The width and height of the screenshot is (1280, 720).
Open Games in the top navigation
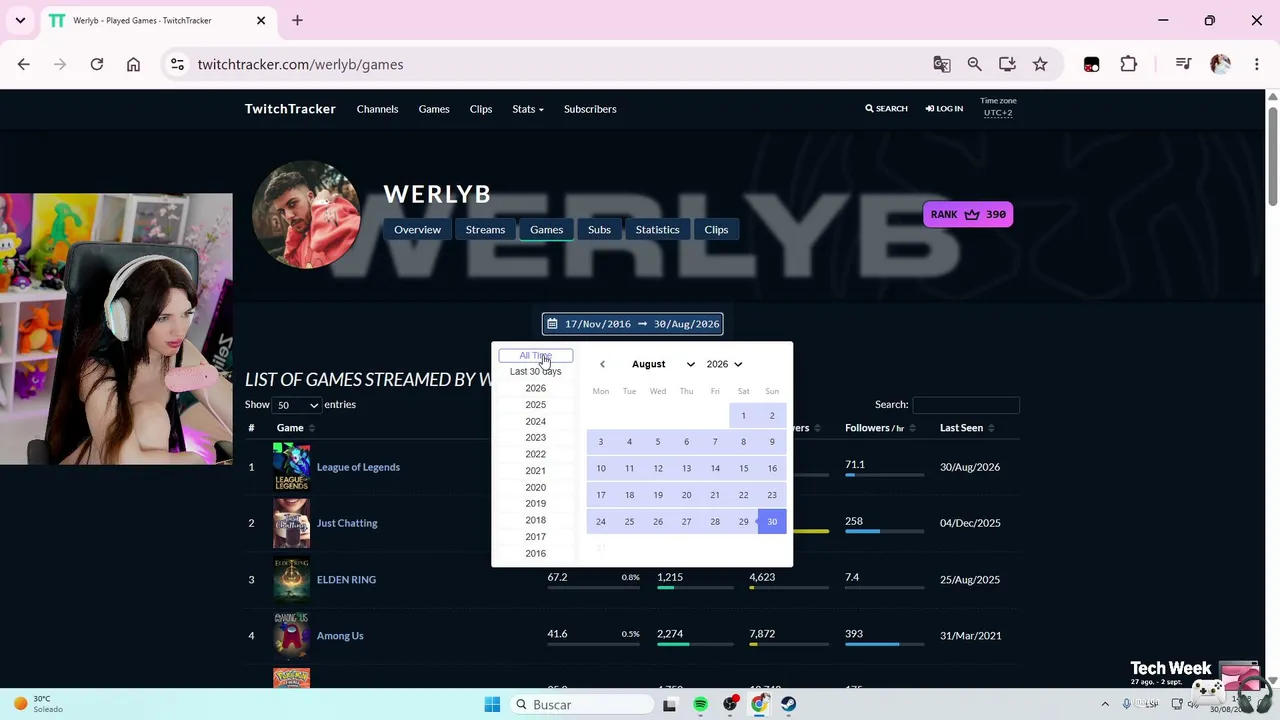434,109
